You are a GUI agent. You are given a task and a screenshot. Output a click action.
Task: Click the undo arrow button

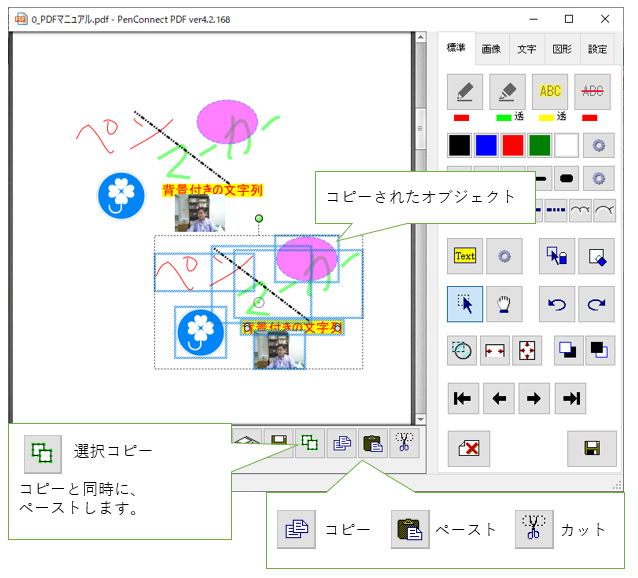557,302
